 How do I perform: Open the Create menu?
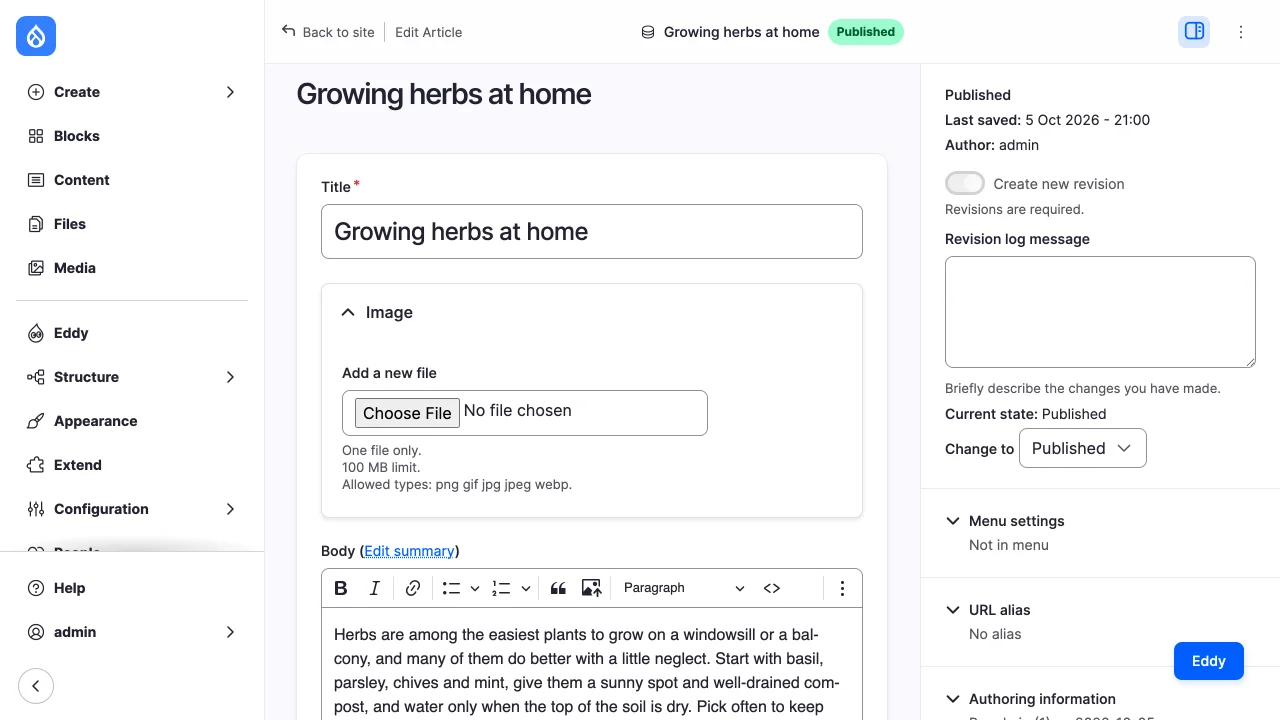pyautogui.click(x=132, y=92)
